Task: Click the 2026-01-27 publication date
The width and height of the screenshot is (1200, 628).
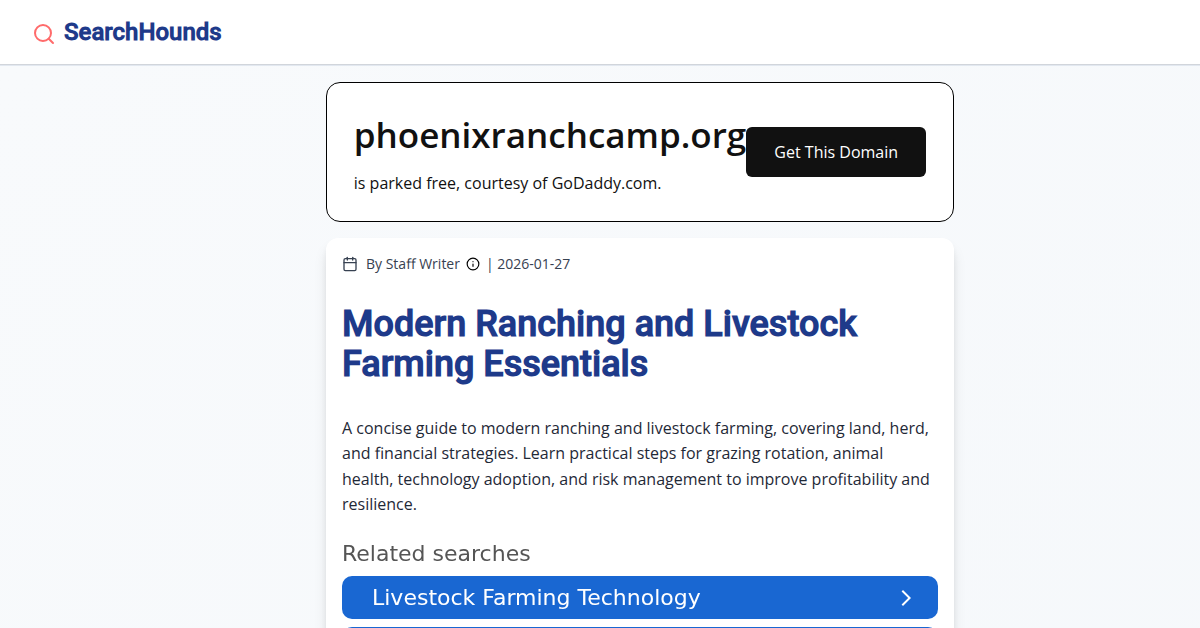Action: (x=533, y=264)
